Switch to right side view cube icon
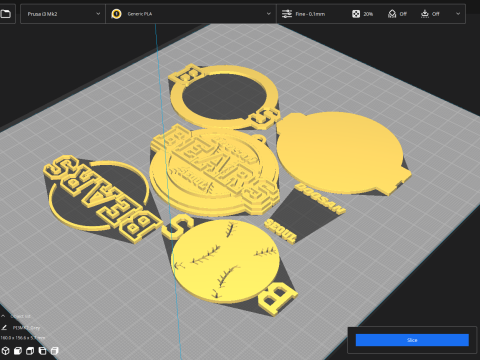The height and width of the screenshot is (360, 480). [x=55, y=351]
